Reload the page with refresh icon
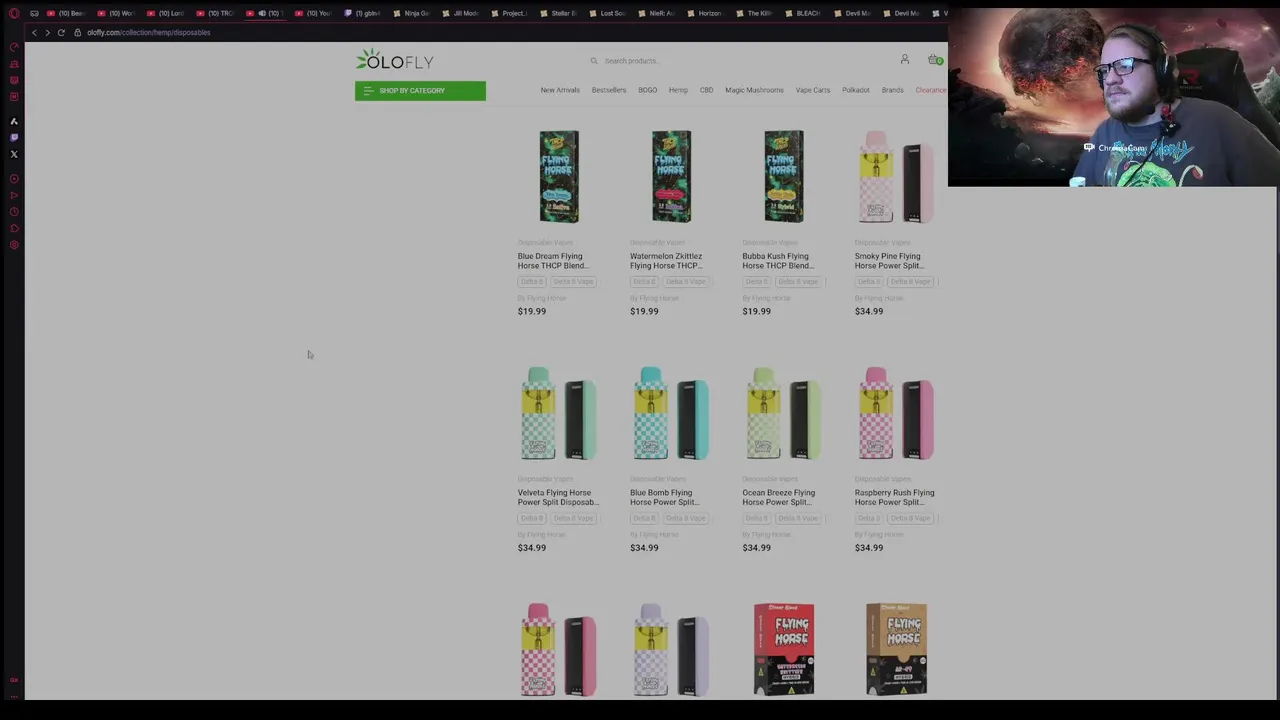The width and height of the screenshot is (1280, 720). 61,33
